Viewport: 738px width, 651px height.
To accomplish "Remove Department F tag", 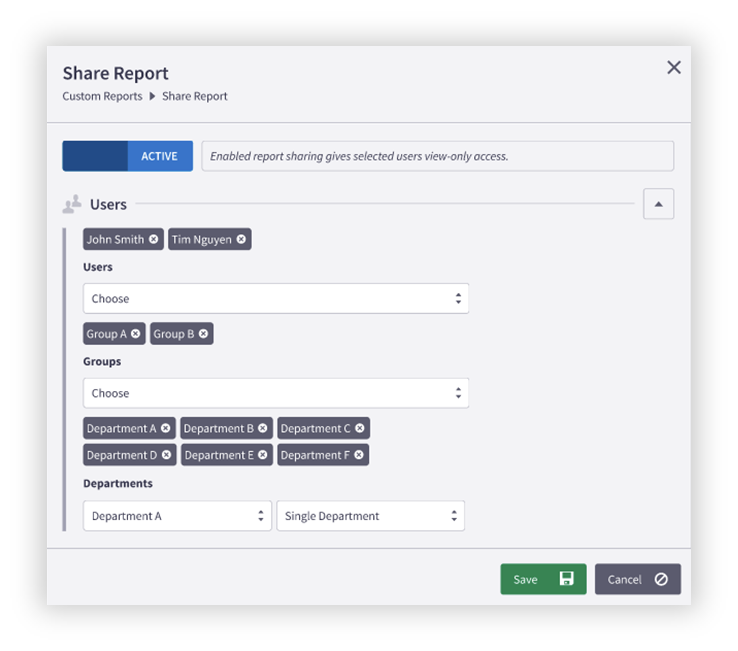I will 359,455.
